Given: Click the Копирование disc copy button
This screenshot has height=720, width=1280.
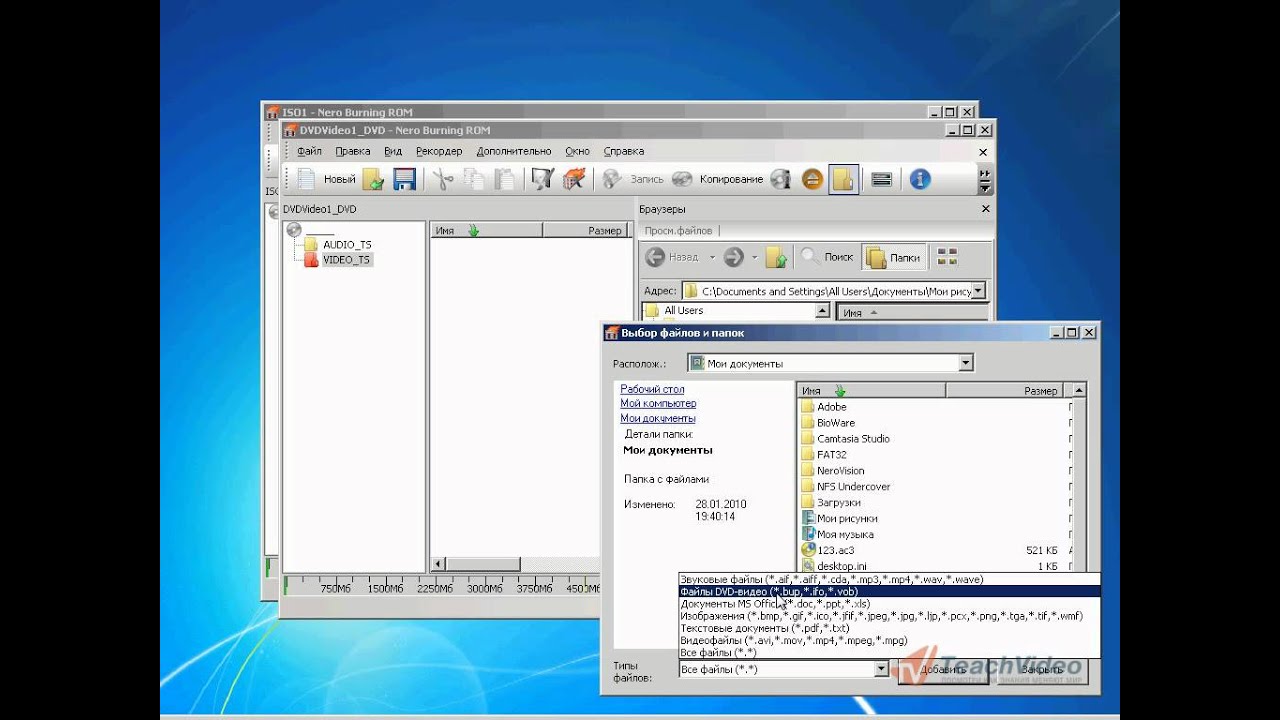Looking at the screenshot, I should pyautogui.click(x=717, y=179).
